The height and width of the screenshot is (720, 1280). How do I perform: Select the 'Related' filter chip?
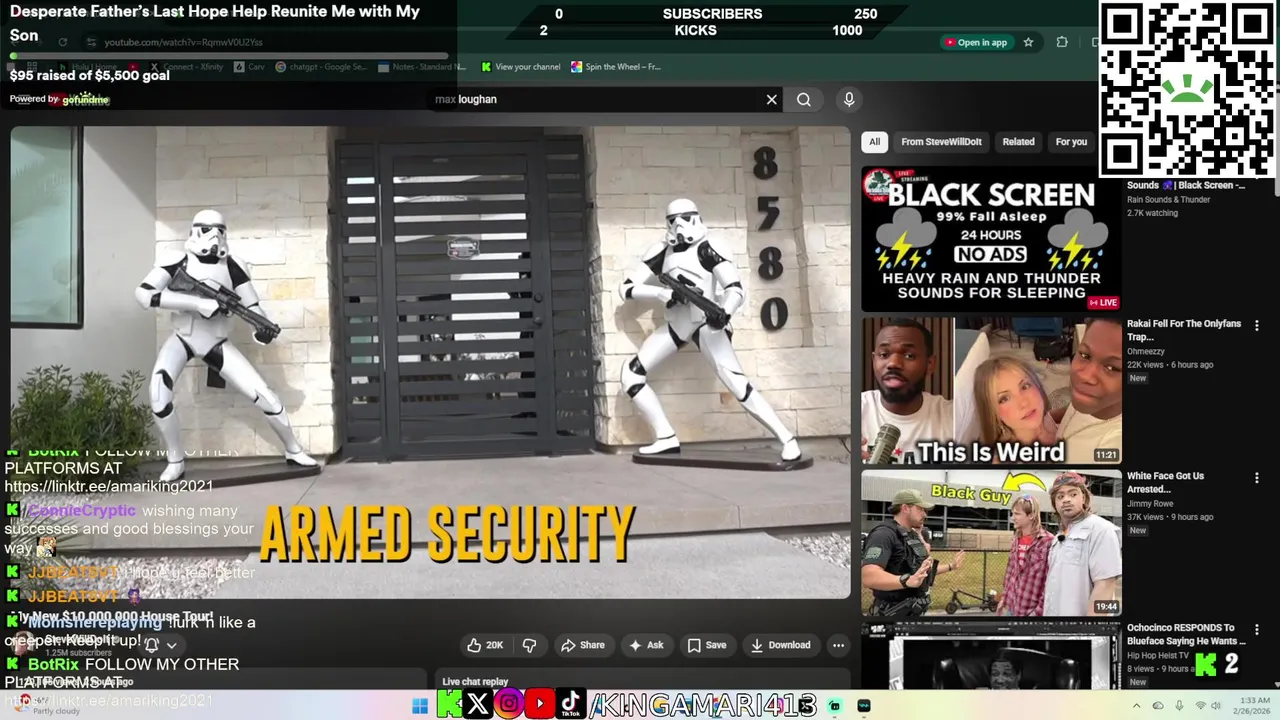(1018, 142)
